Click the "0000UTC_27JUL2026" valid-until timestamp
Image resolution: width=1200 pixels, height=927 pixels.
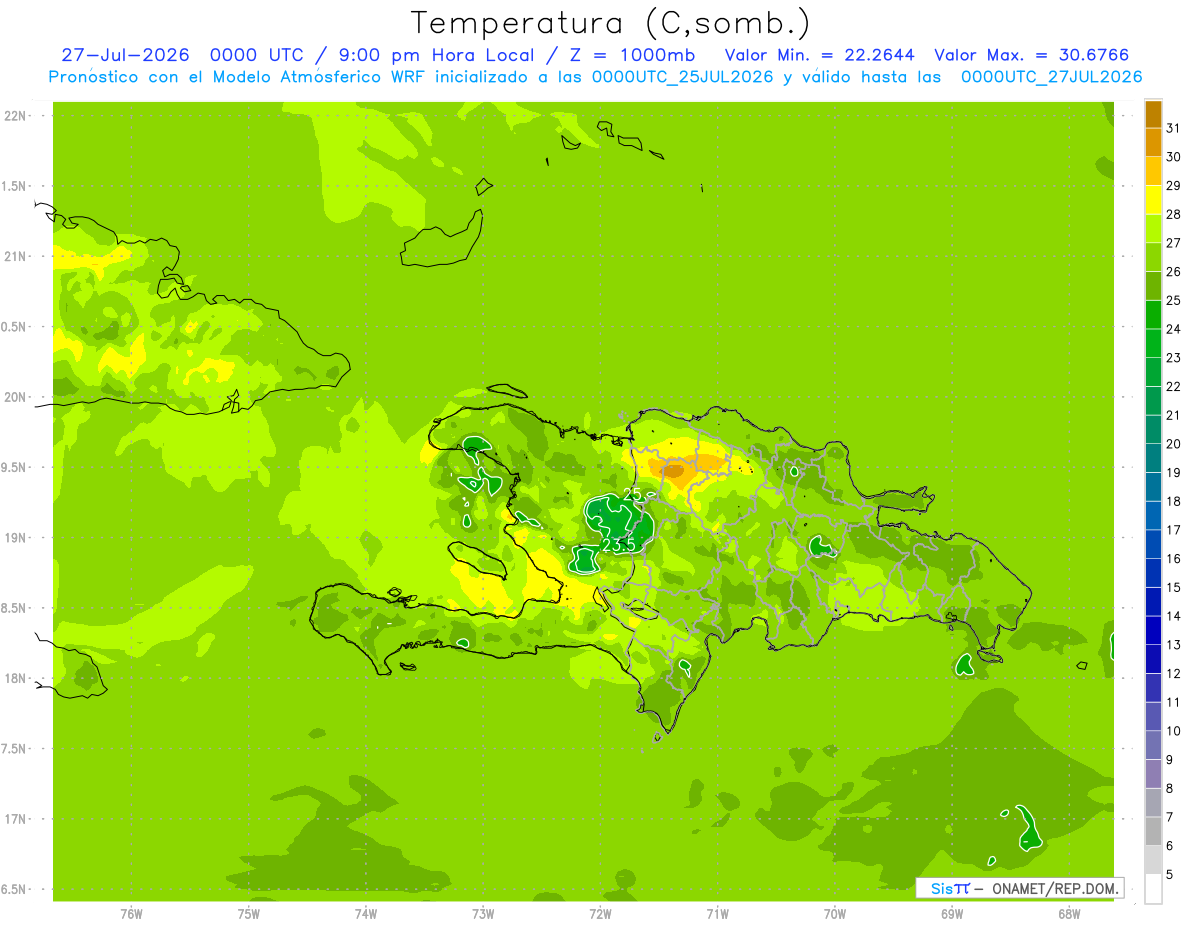(x=1051, y=77)
